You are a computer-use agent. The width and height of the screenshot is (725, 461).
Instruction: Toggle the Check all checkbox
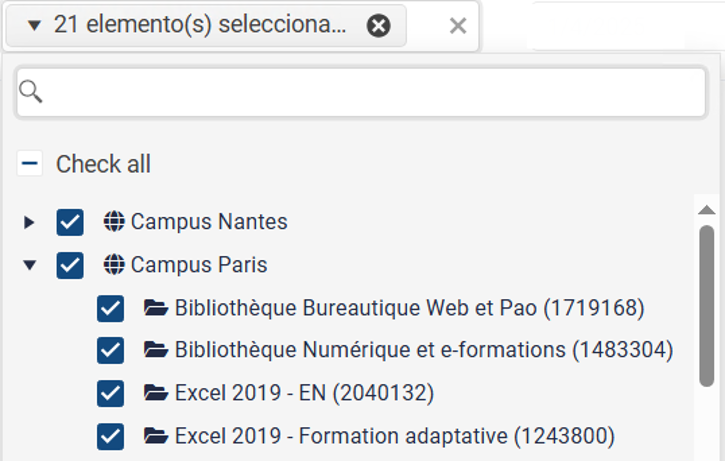coord(30,163)
